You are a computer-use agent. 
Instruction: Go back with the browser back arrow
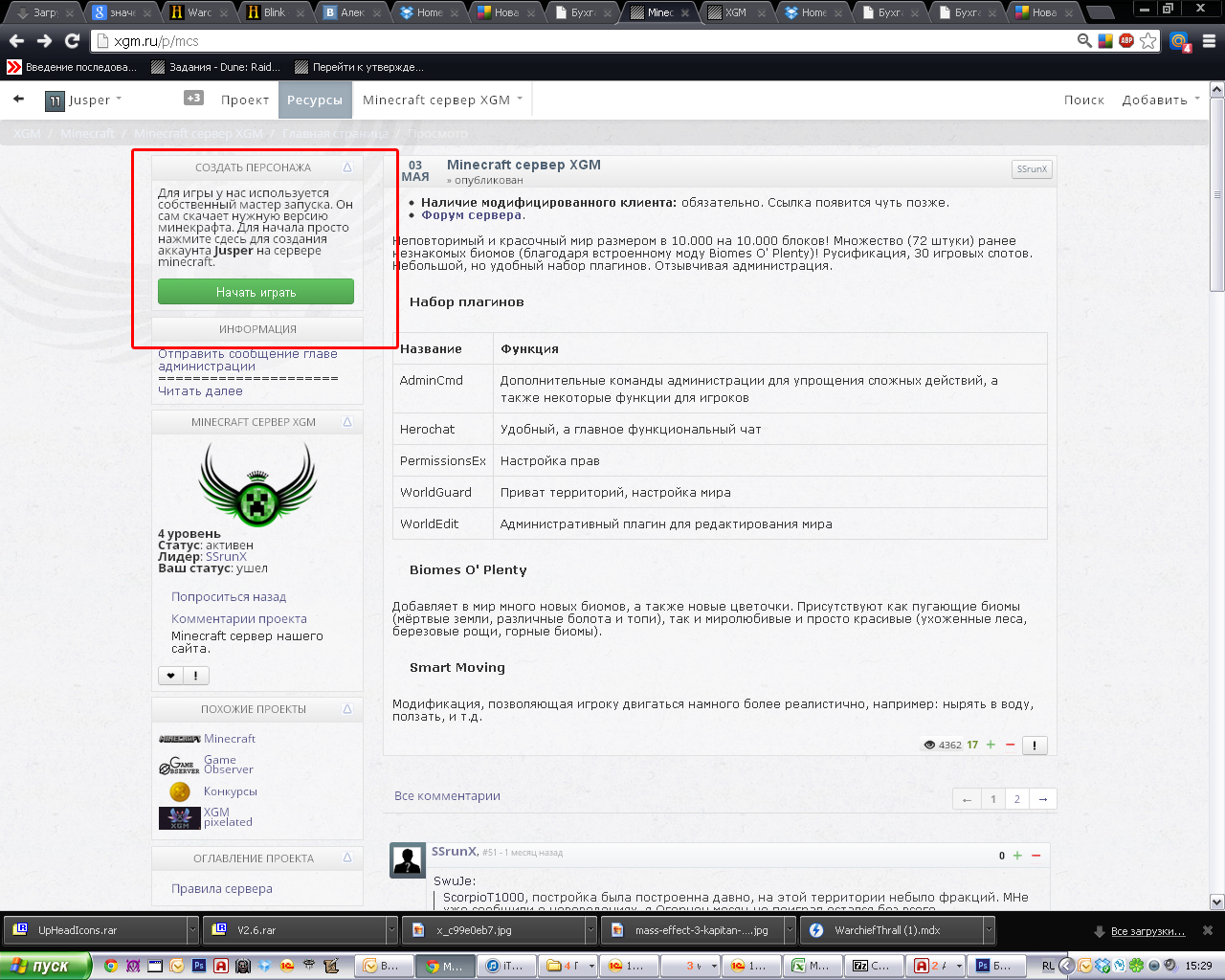point(16,40)
